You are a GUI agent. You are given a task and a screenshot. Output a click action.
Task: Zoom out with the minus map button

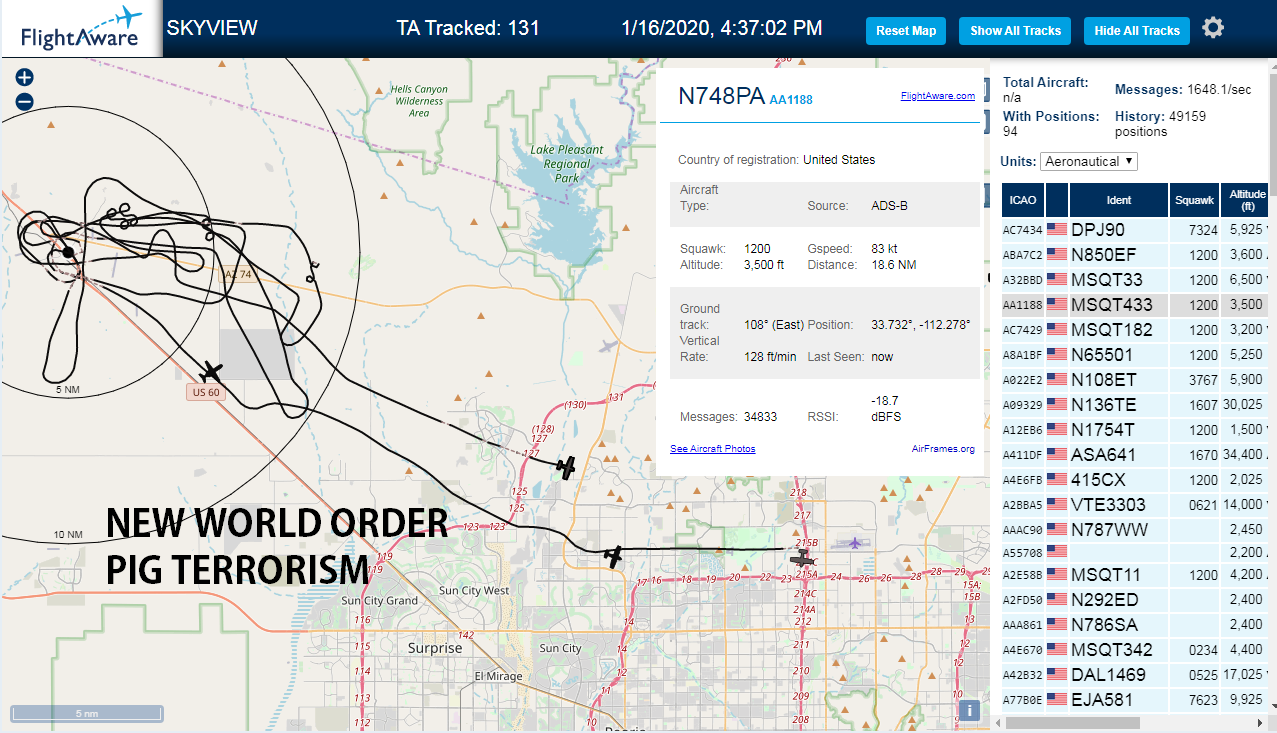click(x=25, y=101)
